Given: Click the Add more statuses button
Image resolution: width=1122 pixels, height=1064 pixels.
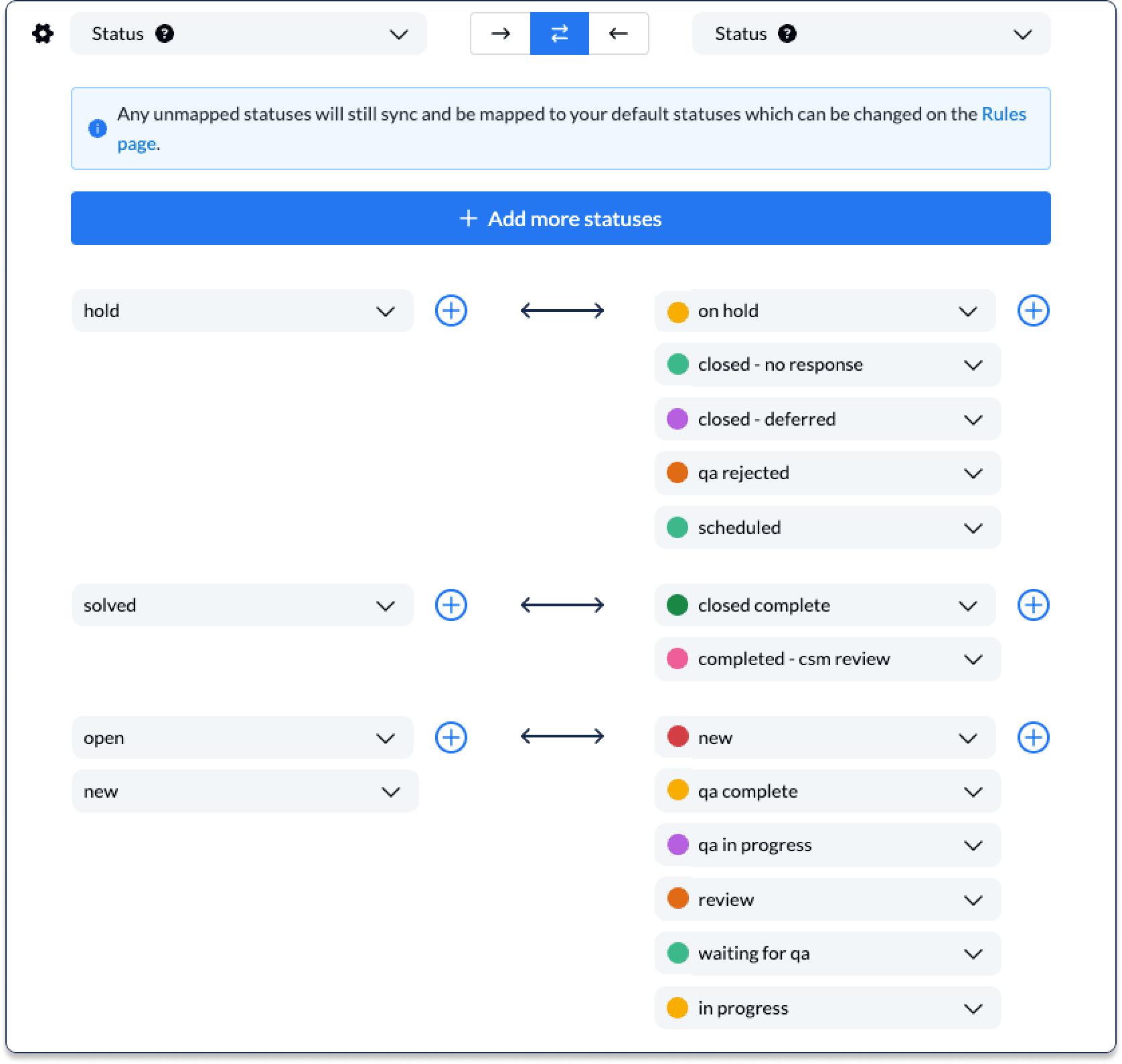Looking at the screenshot, I should 561,218.
